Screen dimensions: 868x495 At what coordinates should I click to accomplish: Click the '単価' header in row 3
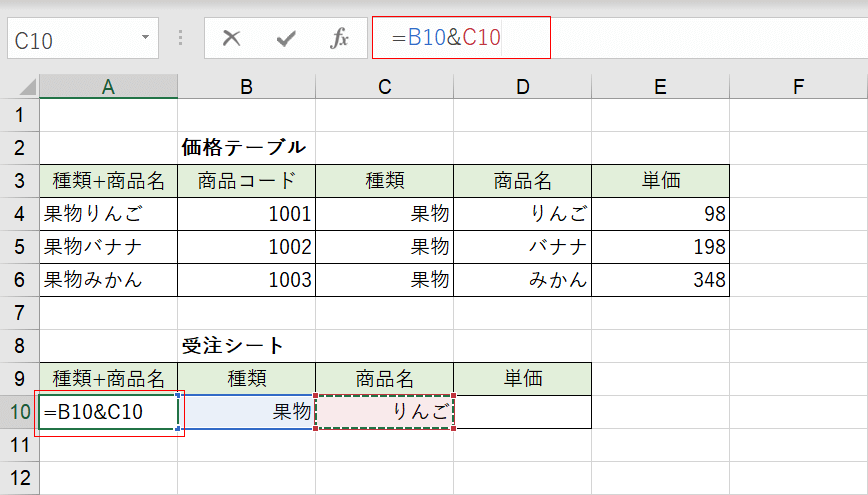(x=660, y=181)
